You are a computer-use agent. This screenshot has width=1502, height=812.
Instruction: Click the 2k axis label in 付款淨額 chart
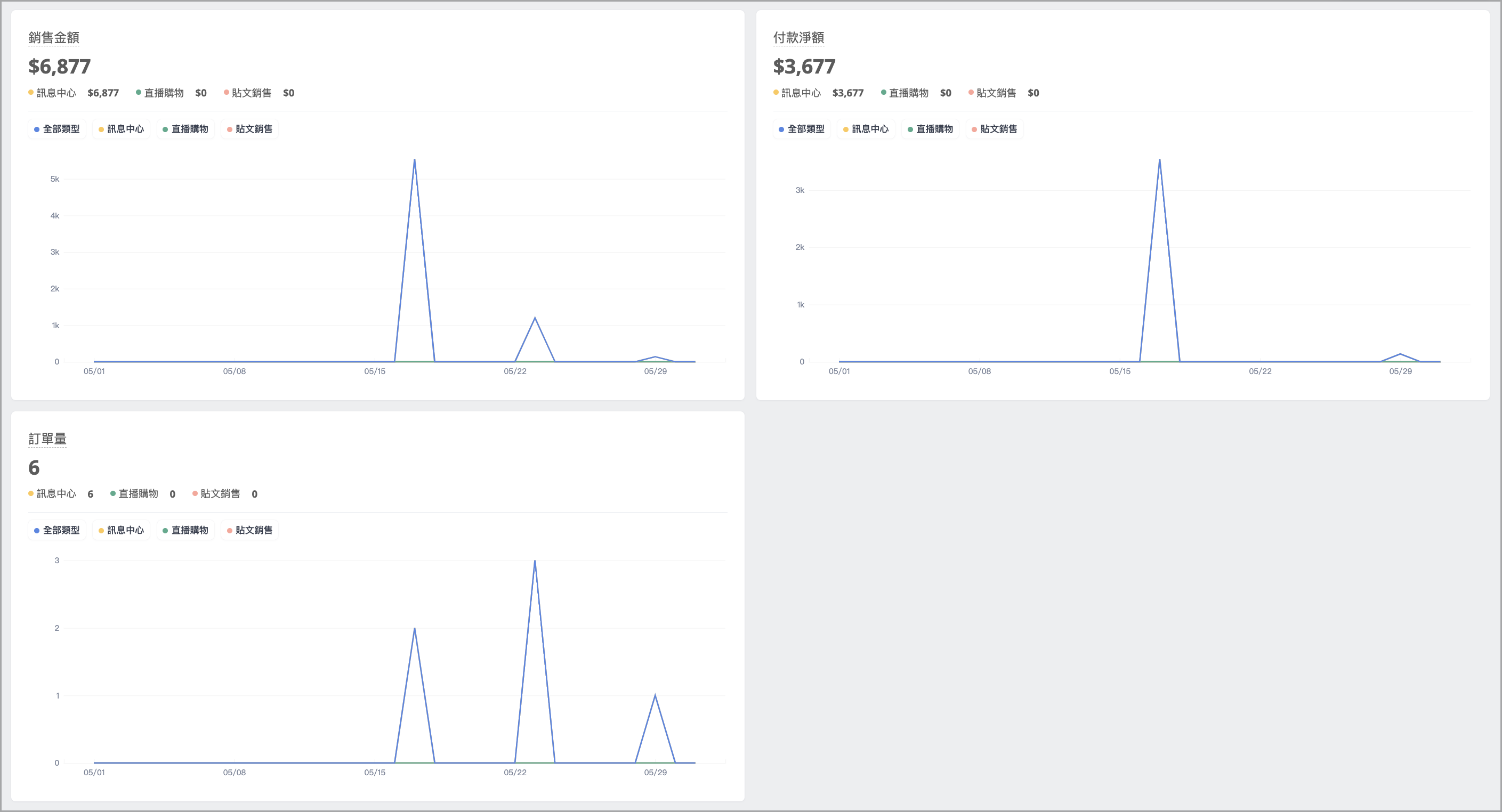point(800,247)
